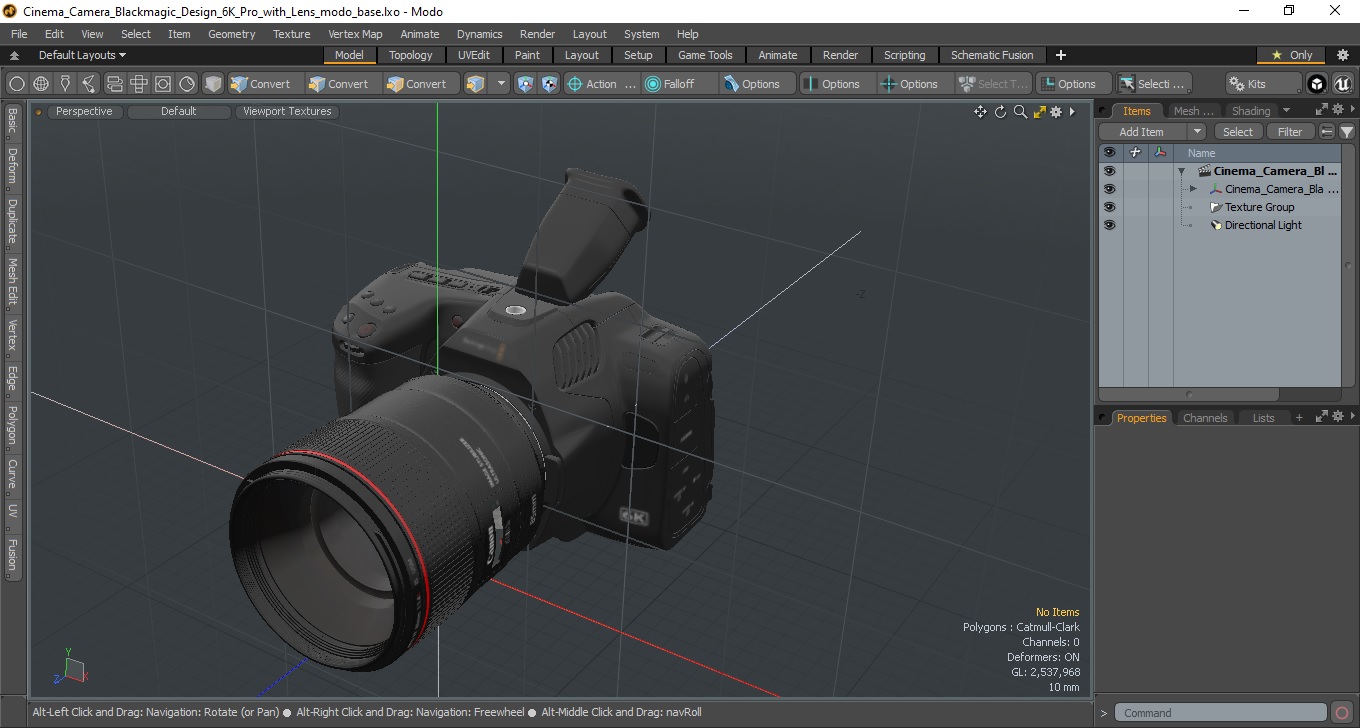Open the Default Layouts dropdown
Viewport: 1360px width, 728px height.
pyautogui.click(x=82, y=55)
